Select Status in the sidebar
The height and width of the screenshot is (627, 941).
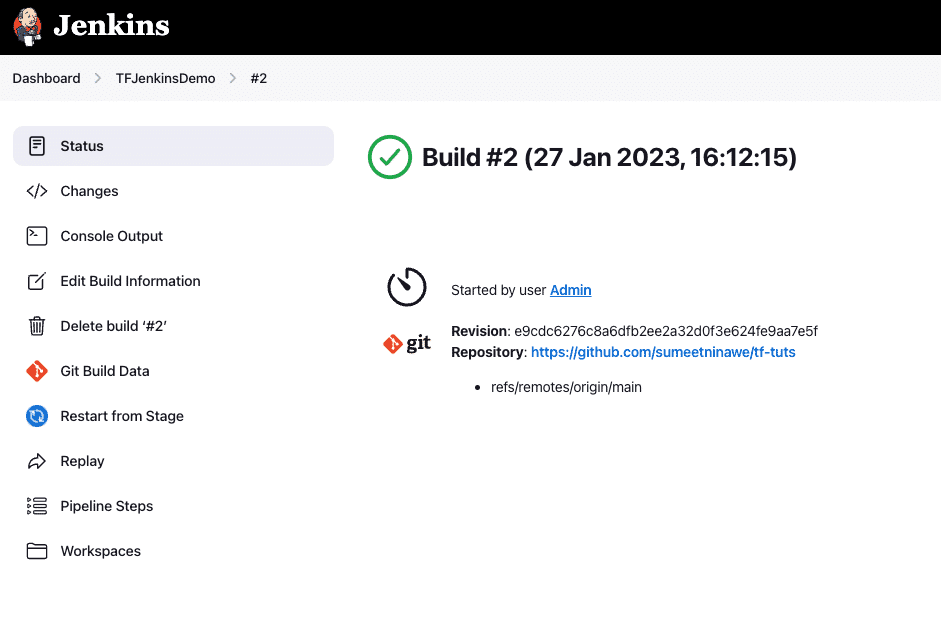173,146
